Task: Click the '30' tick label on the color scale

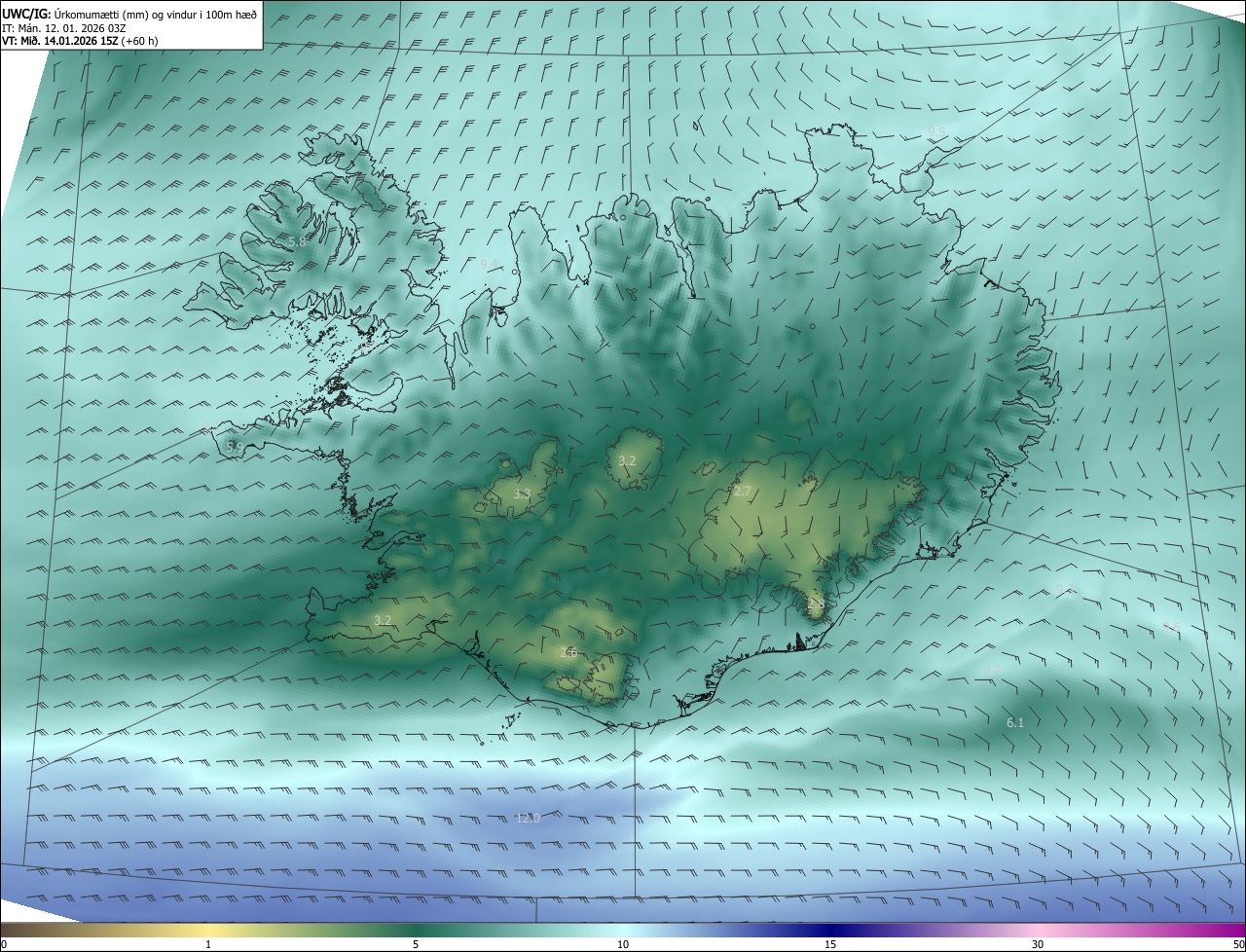Action: pos(1038,944)
